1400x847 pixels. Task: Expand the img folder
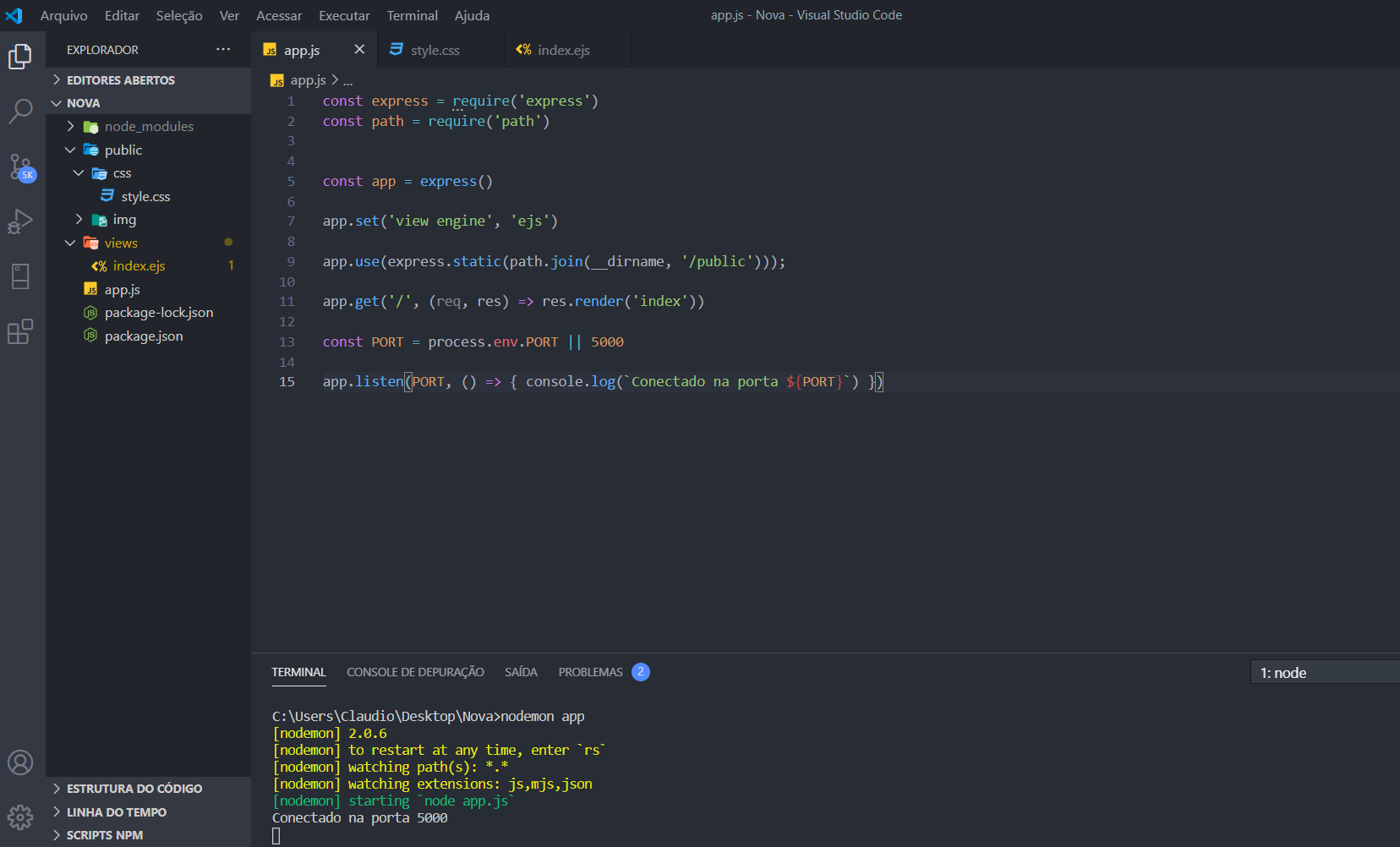pyautogui.click(x=149, y=220)
